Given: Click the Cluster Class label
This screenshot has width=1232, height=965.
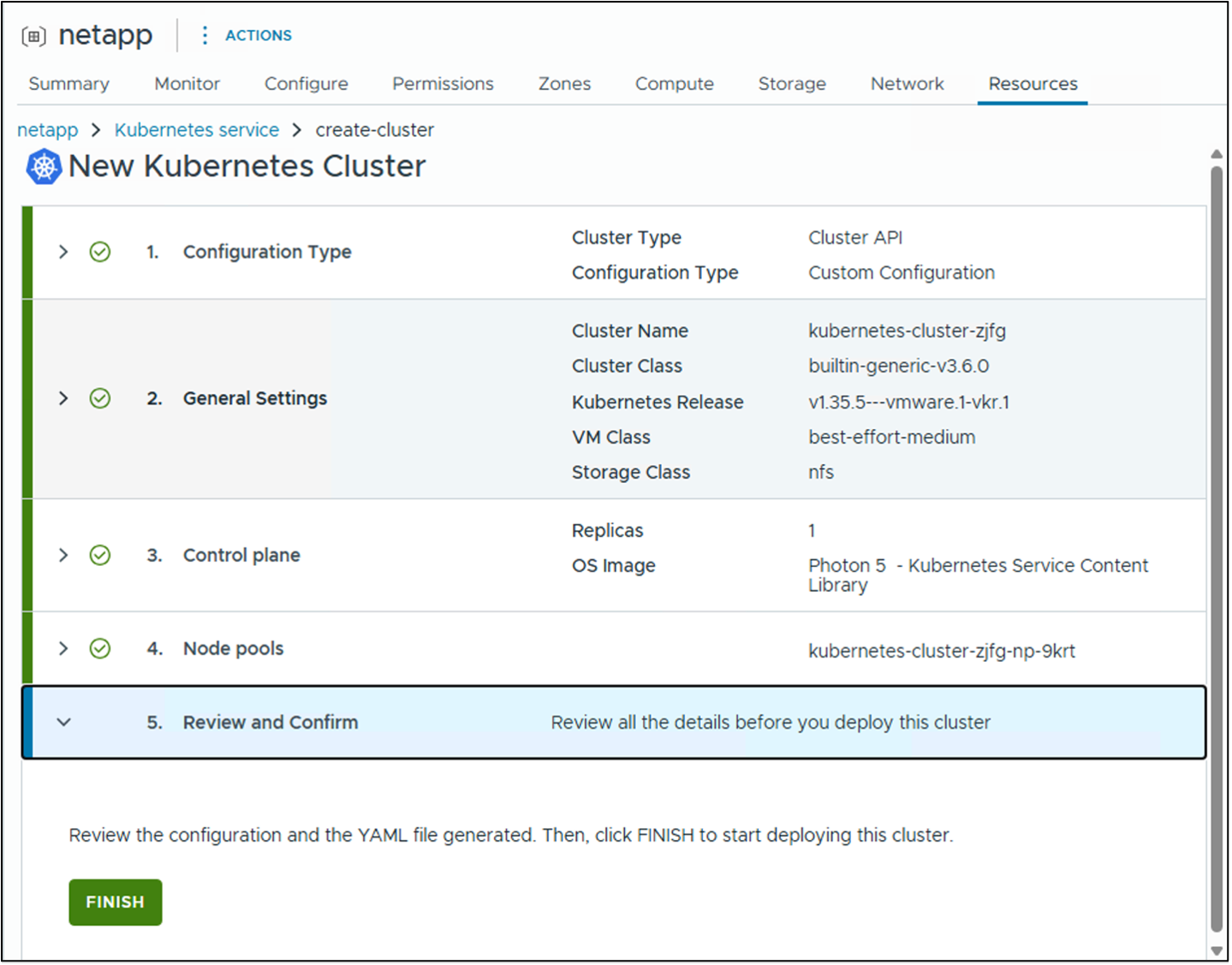Looking at the screenshot, I should point(627,366).
